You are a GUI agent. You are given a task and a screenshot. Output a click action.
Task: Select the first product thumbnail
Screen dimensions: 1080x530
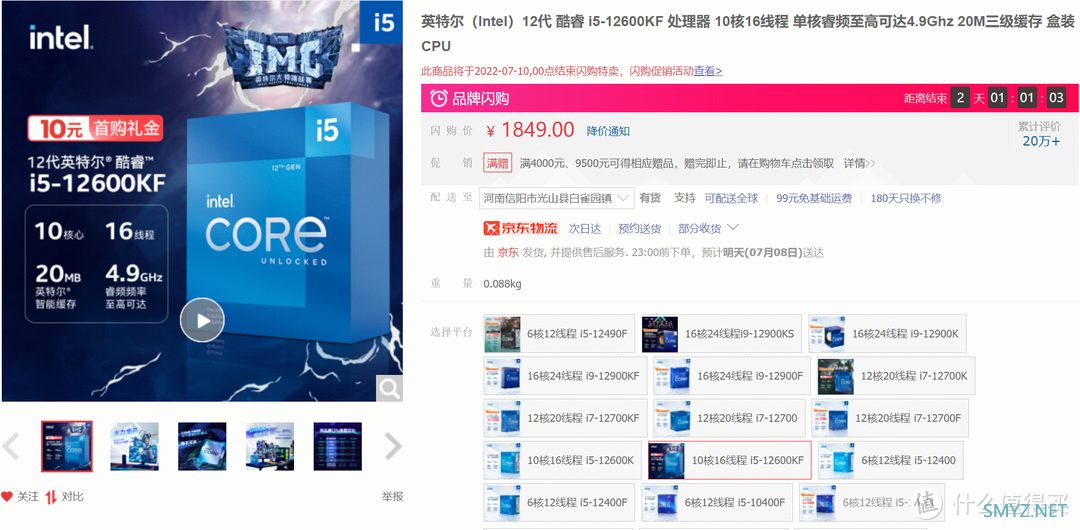67,447
